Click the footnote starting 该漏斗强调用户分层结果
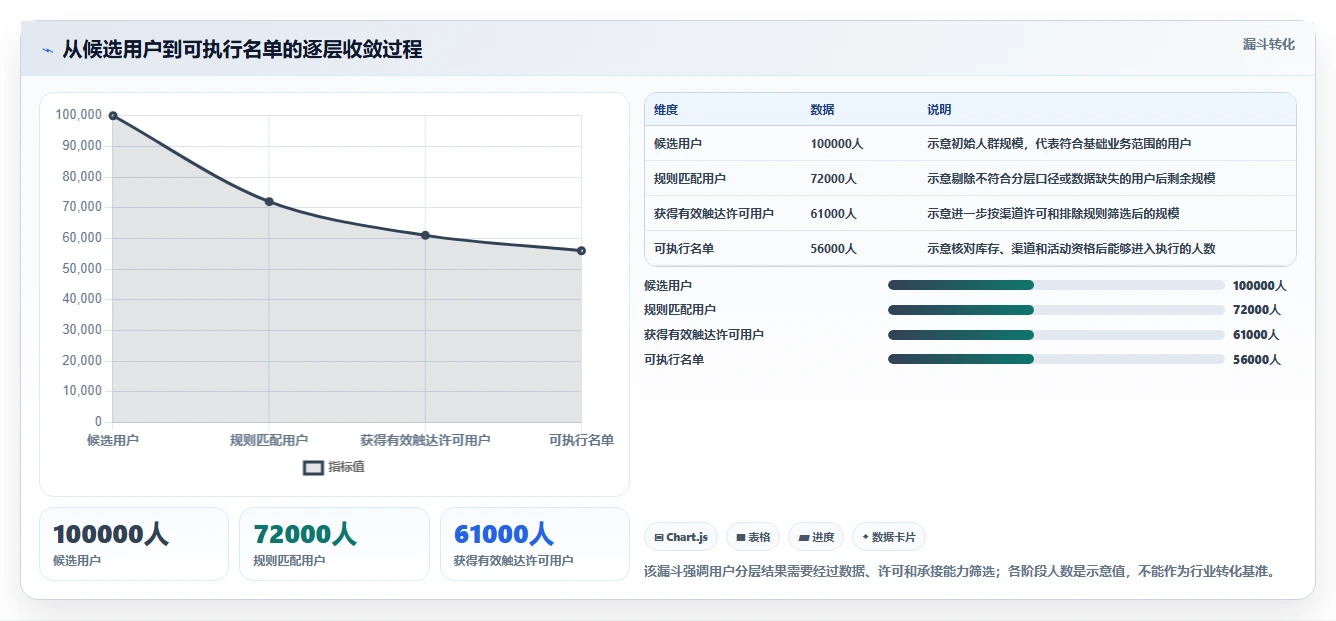Screen dimensions: 1336x621 coord(961,572)
